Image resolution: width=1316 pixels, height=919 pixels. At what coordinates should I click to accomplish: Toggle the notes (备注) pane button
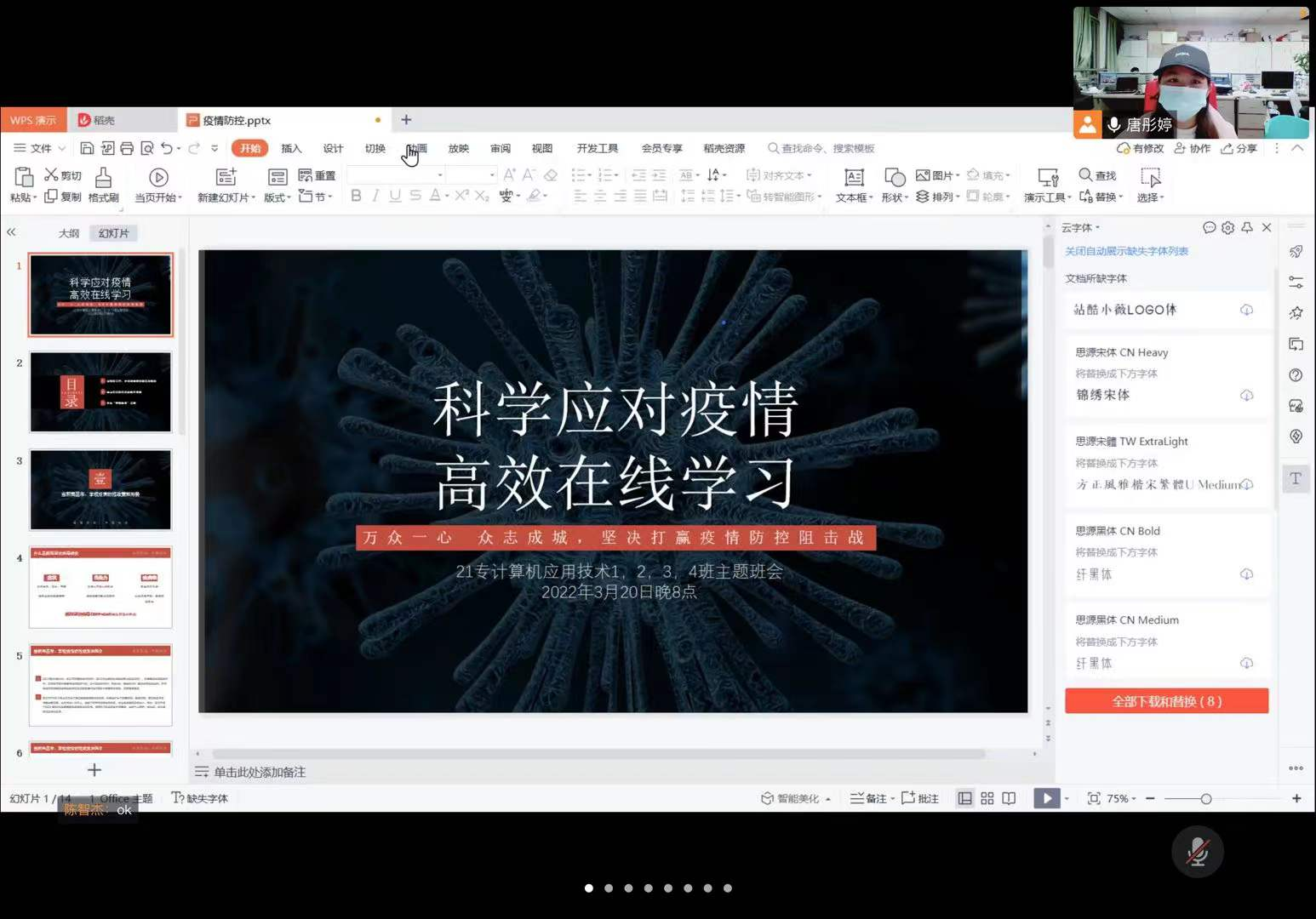click(x=868, y=798)
